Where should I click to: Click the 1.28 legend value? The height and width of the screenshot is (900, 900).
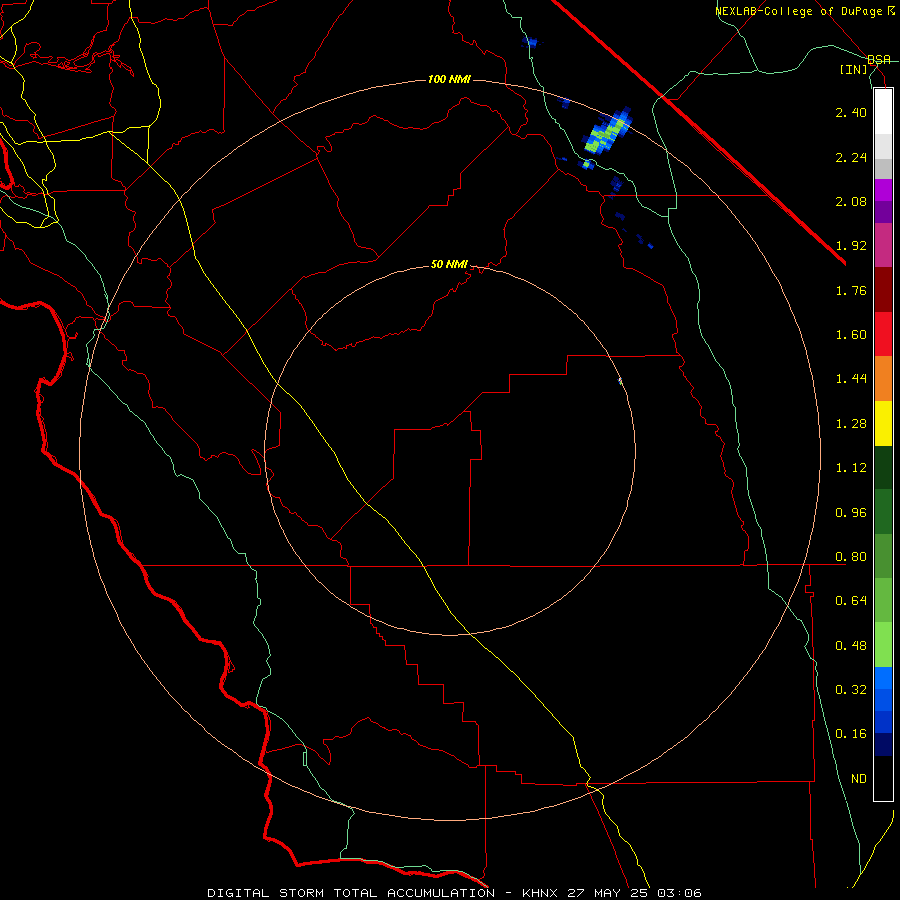(851, 424)
